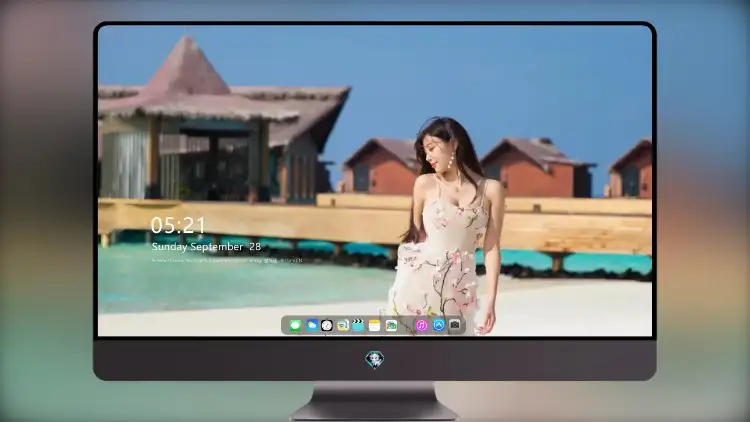Click the mascot logo on monitor bezel
Image resolution: width=750 pixels, height=422 pixels.
[374, 360]
